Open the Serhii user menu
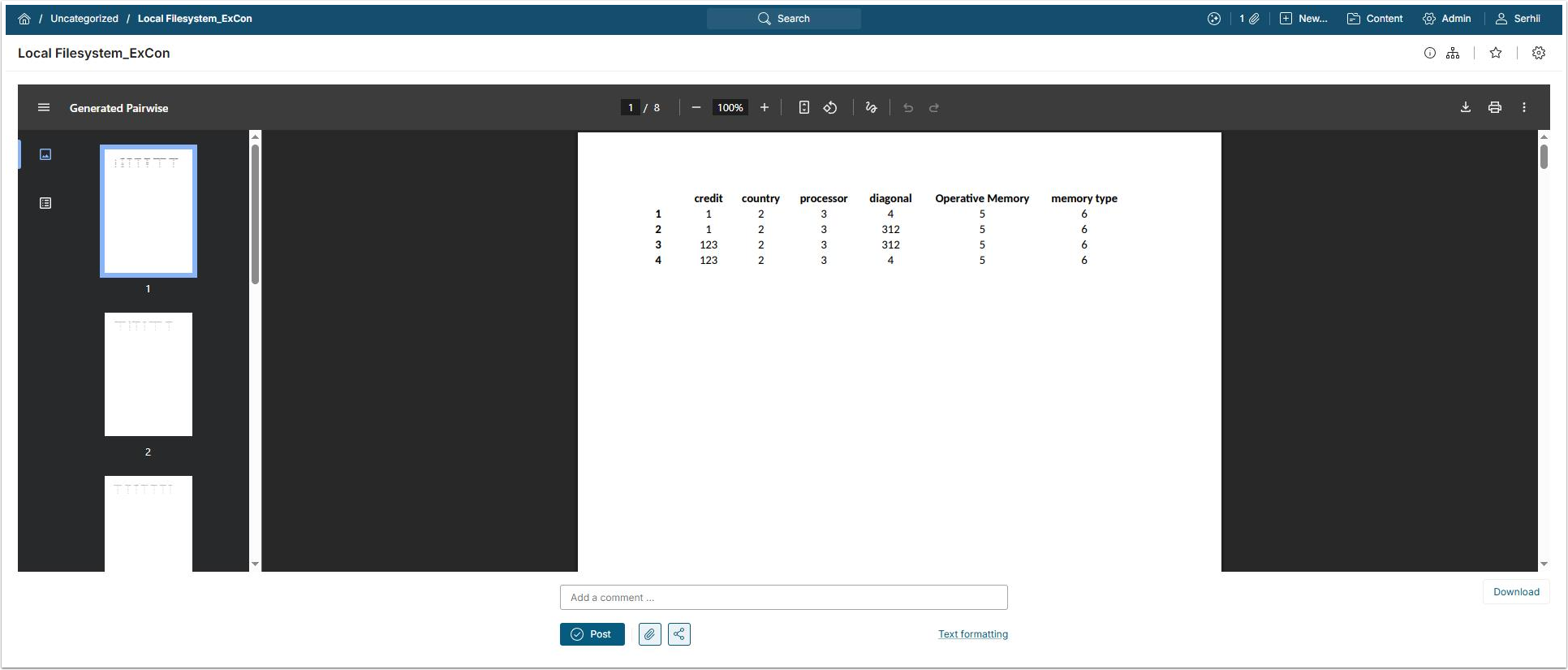Image resolution: width=1568 pixels, height=670 pixels. pos(1518,19)
